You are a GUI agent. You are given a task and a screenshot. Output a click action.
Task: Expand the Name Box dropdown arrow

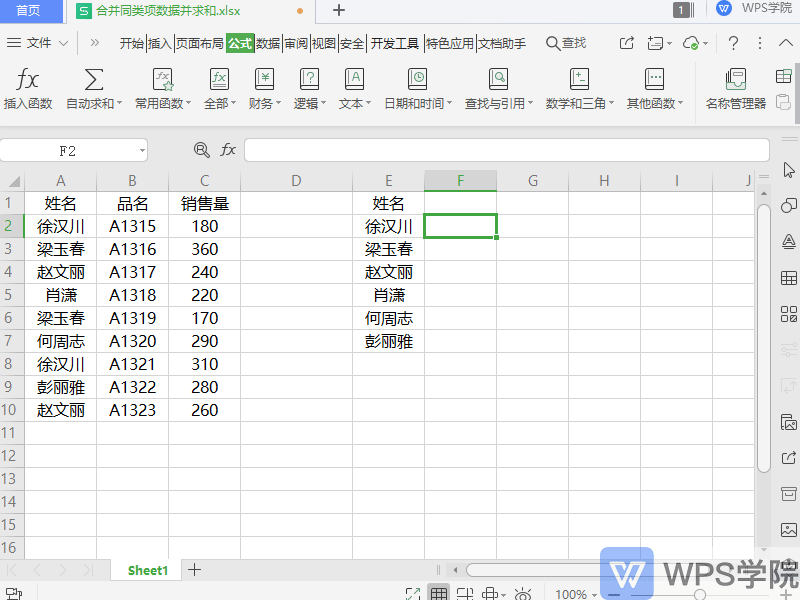142,151
